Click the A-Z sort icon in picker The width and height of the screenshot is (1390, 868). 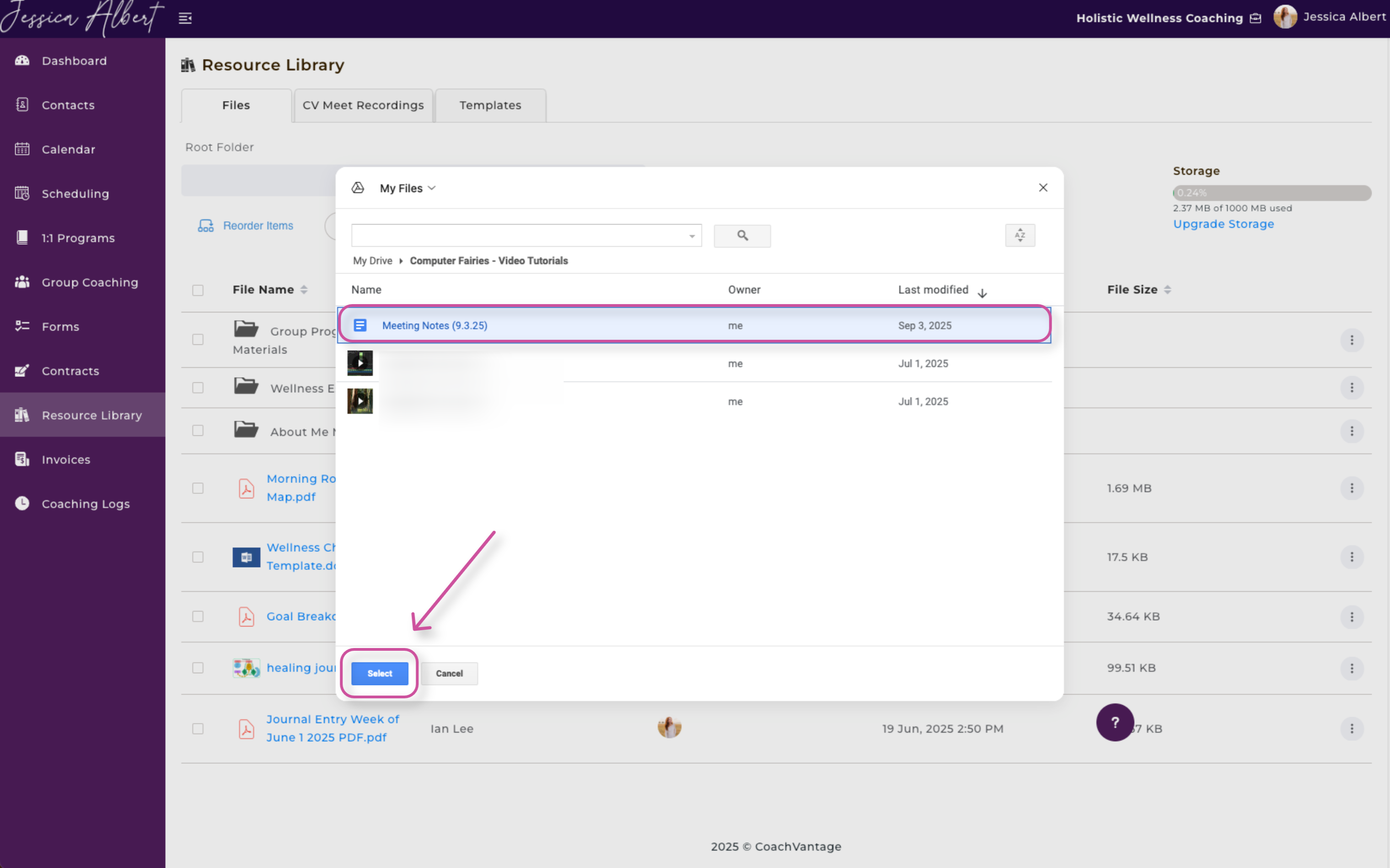coord(1020,236)
